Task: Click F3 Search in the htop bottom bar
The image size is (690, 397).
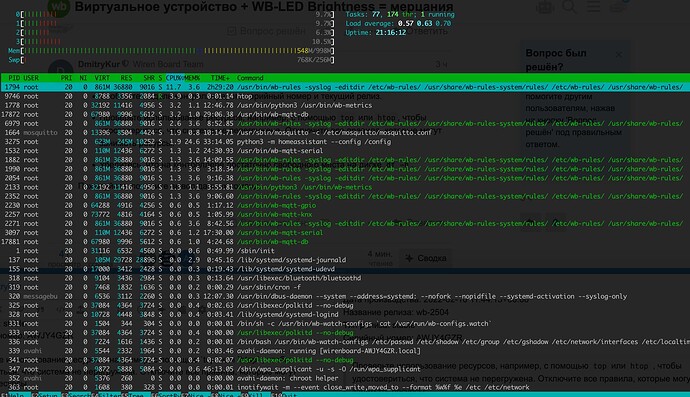Action: pos(75,395)
